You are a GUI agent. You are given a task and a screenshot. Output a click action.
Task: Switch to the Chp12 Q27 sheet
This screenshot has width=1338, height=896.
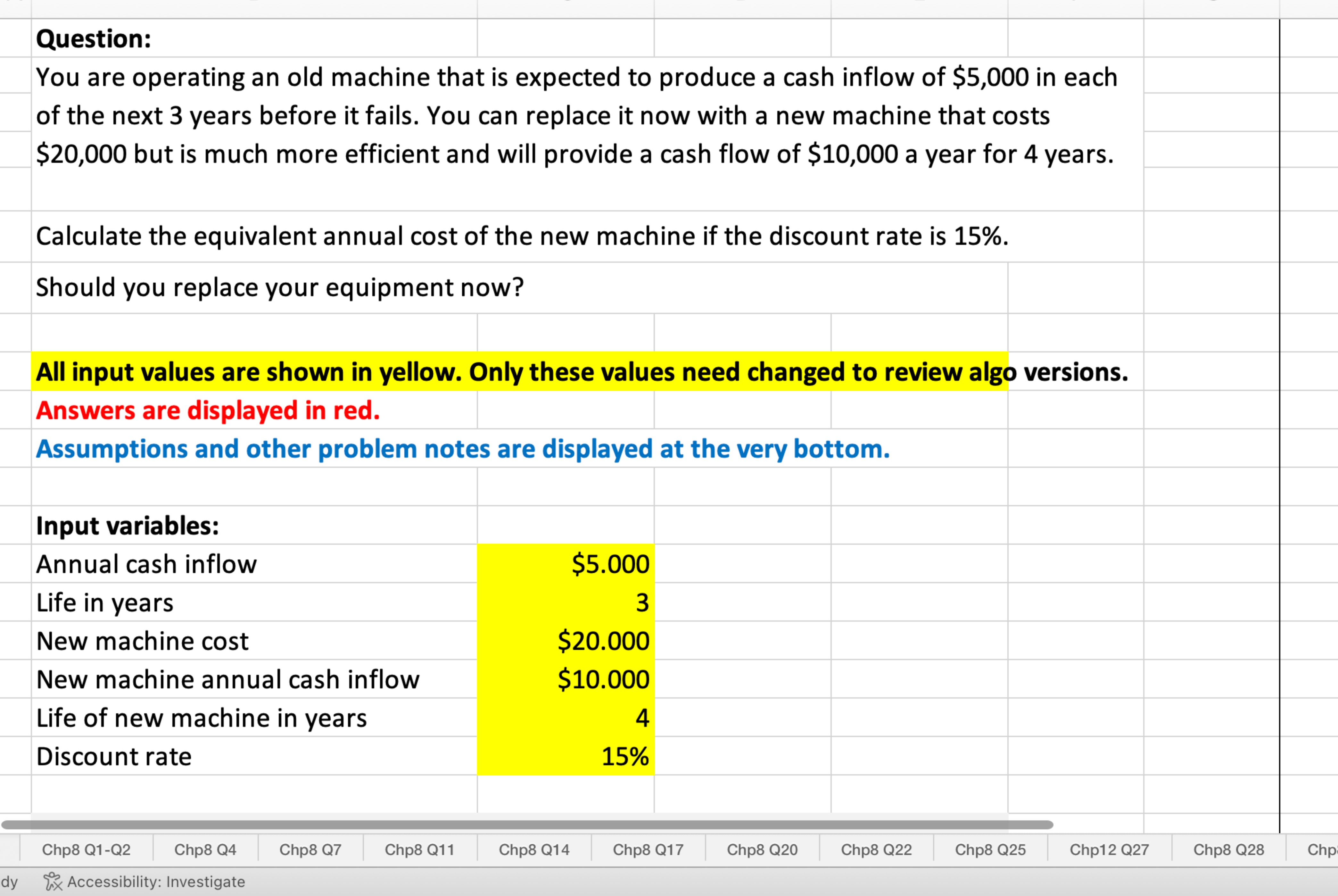[1108, 850]
